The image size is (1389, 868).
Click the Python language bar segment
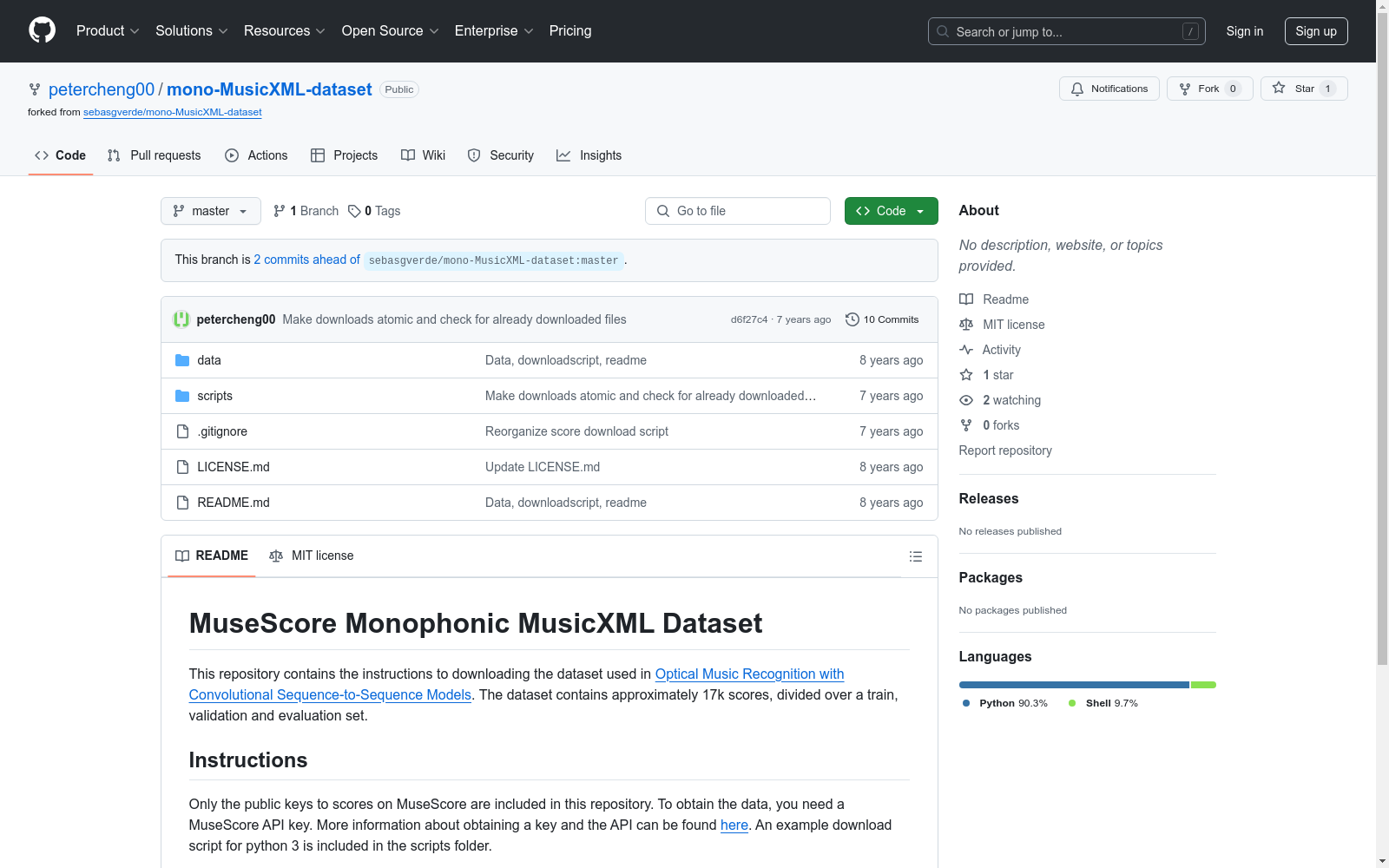coord(1074,685)
